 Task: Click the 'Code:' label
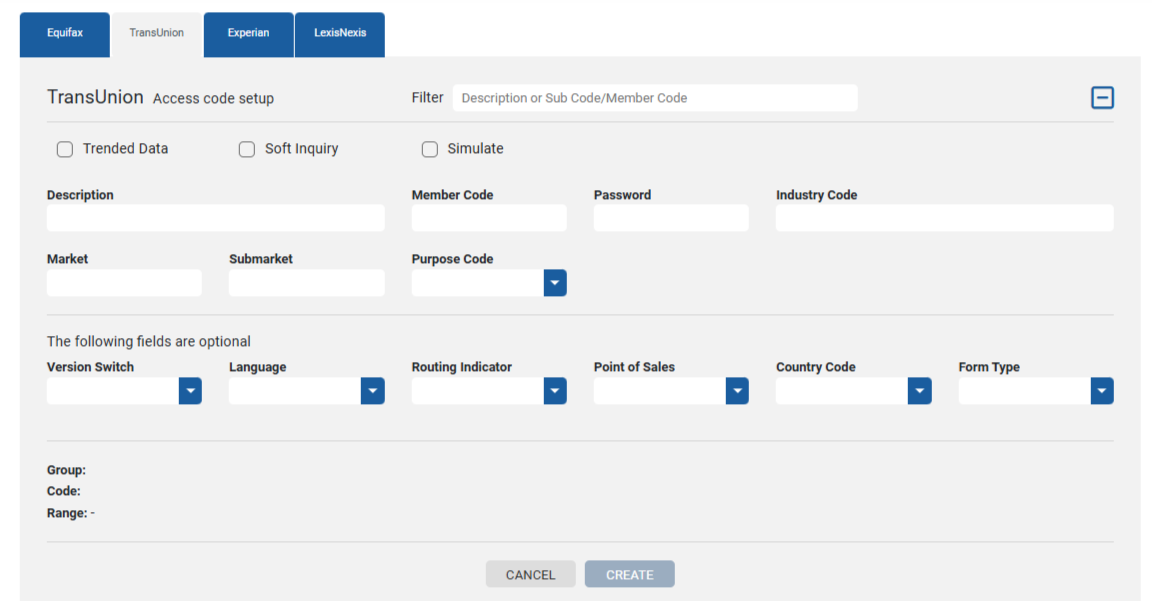tap(64, 492)
